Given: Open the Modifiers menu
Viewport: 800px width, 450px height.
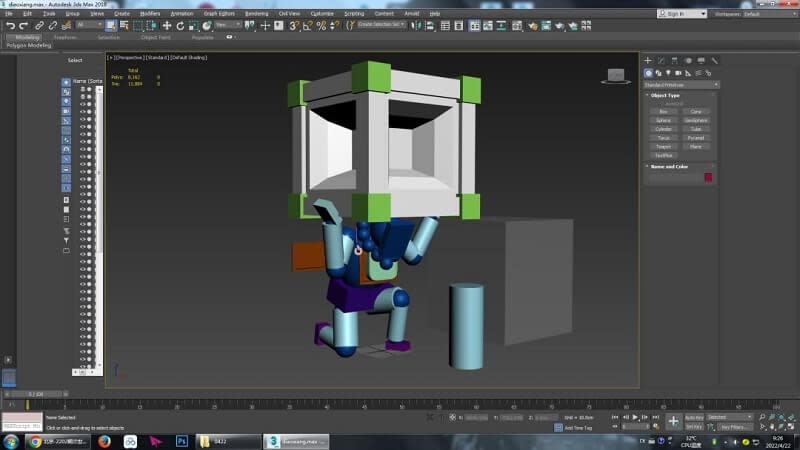Looking at the screenshot, I should click(150, 14).
